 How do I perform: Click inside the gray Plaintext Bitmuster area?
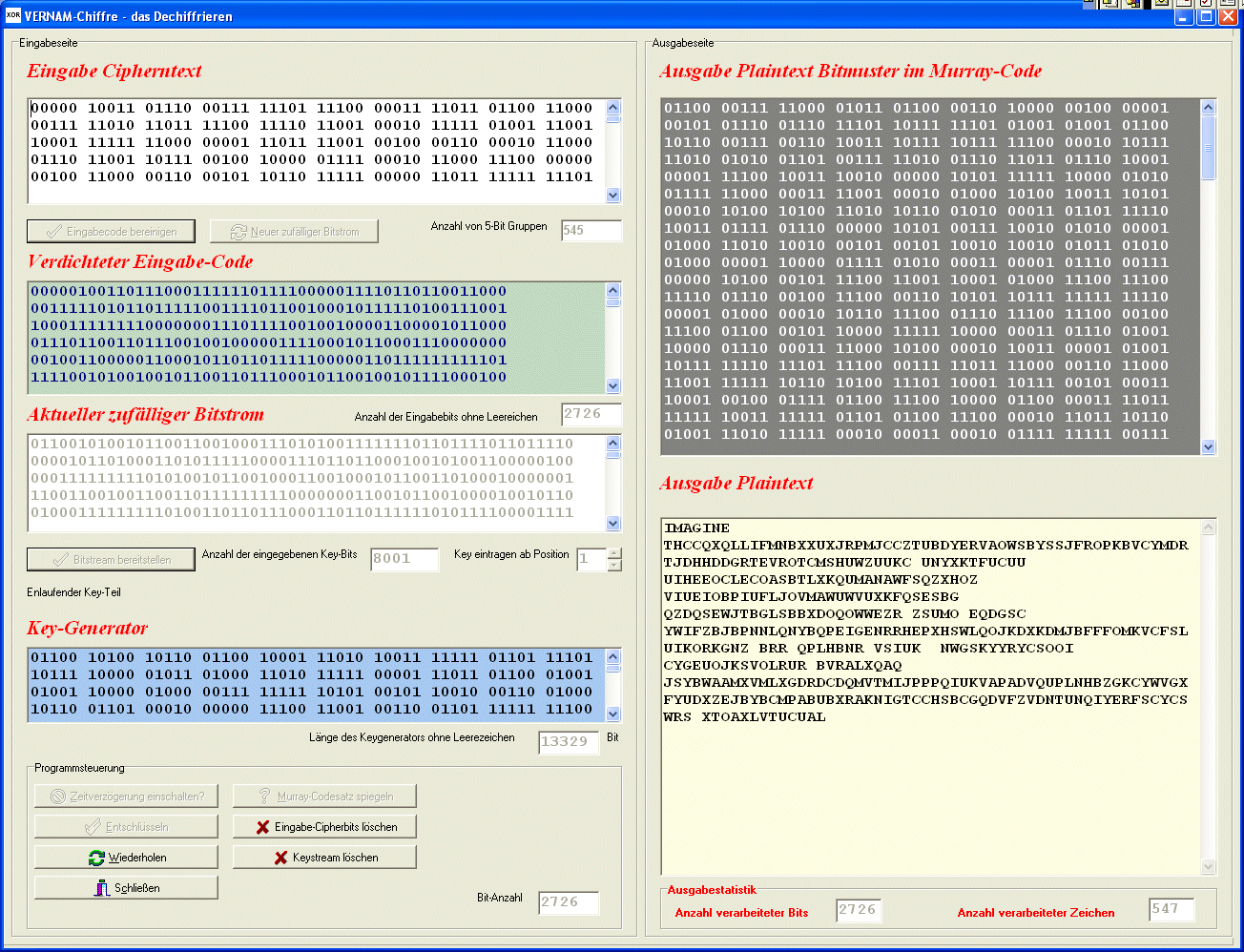(931, 277)
